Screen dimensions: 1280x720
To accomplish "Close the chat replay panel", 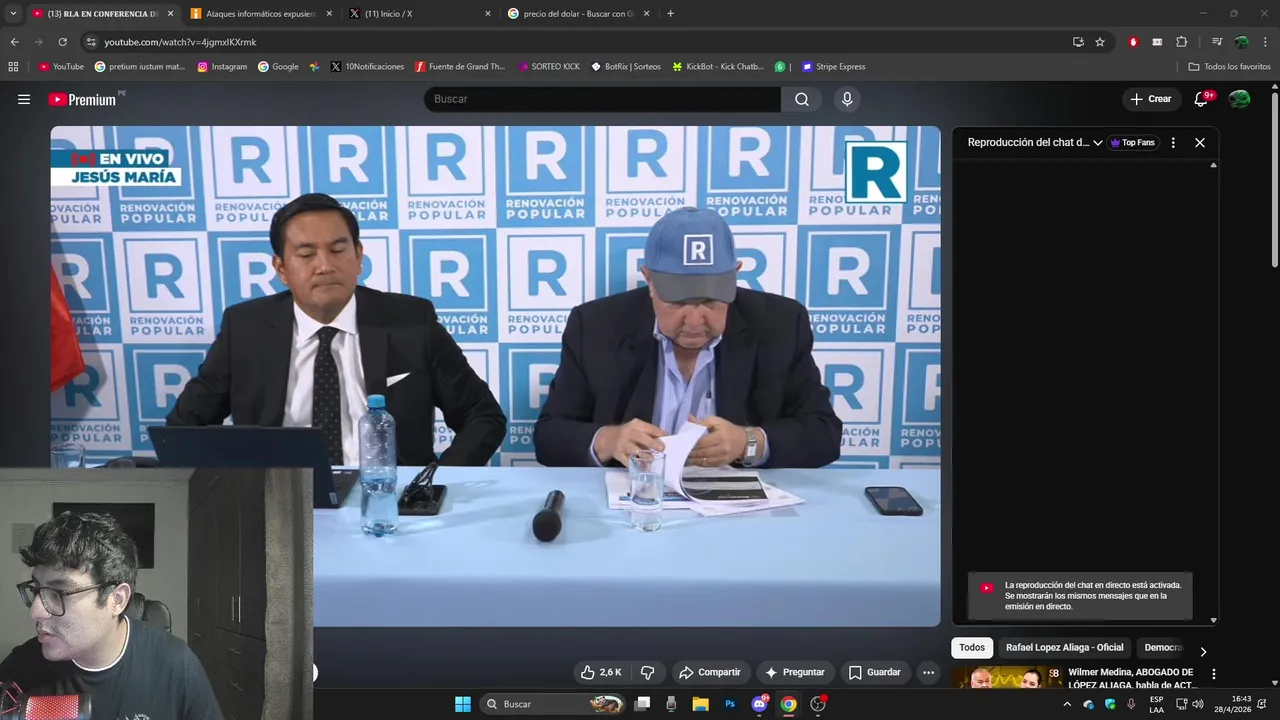I will [x=1200, y=143].
